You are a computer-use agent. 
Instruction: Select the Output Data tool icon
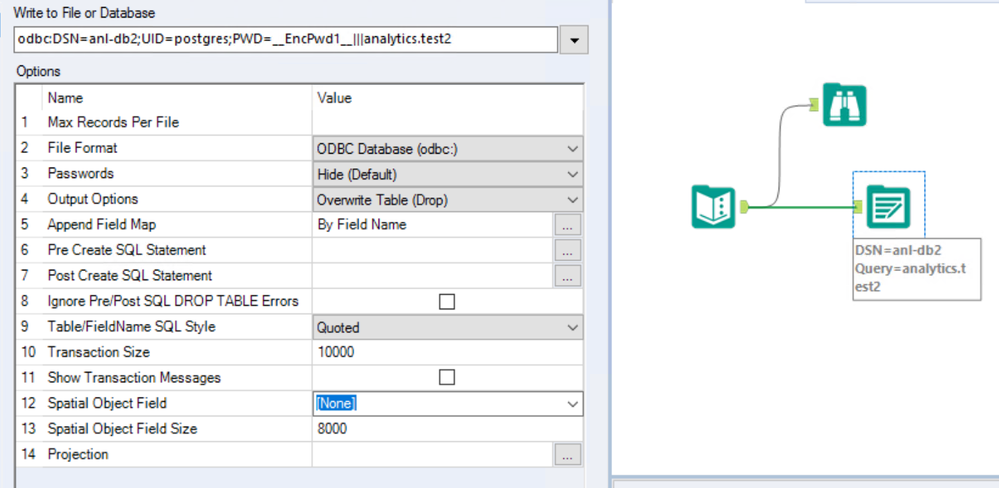pyautogui.click(x=888, y=207)
